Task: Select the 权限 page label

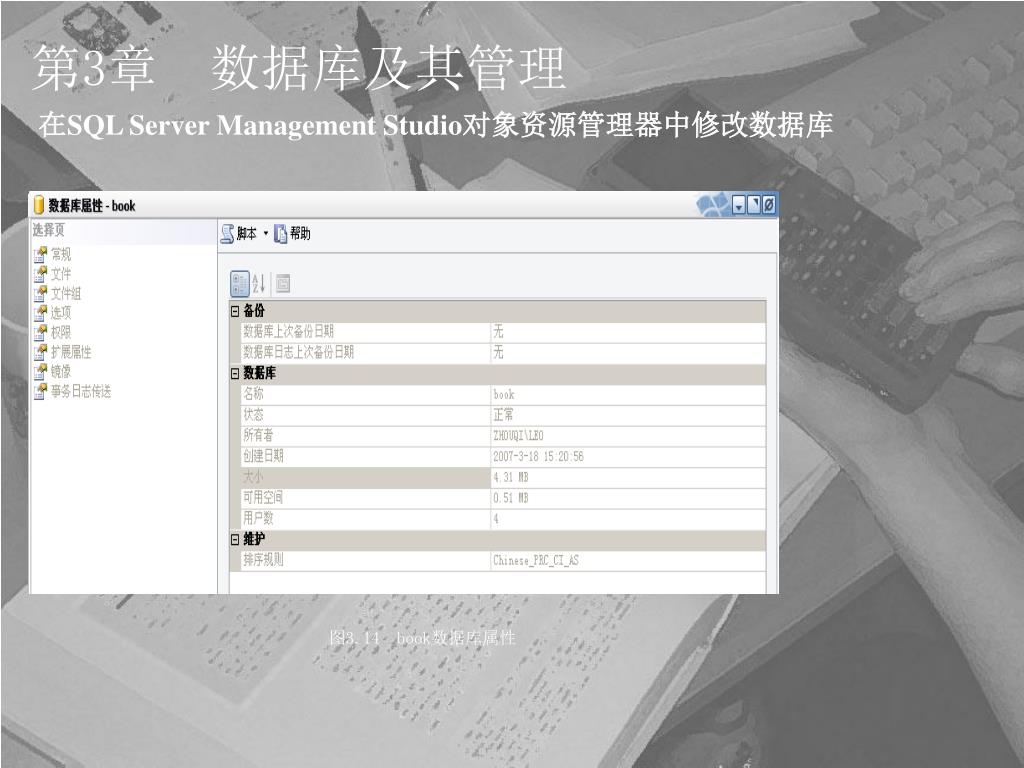Action: [x=61, y=332]
